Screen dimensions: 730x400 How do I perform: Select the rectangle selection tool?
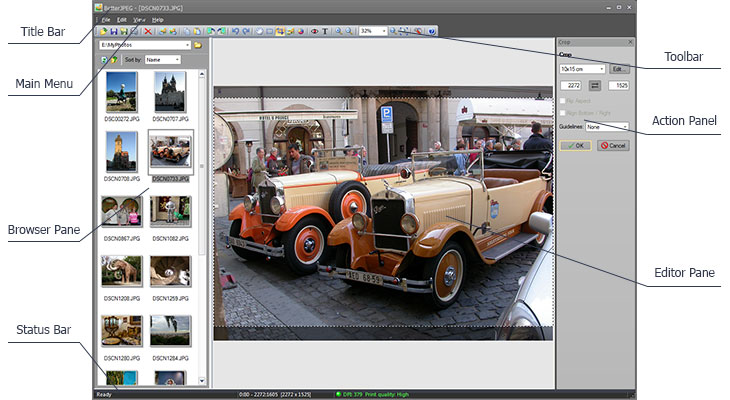[270, 32]
